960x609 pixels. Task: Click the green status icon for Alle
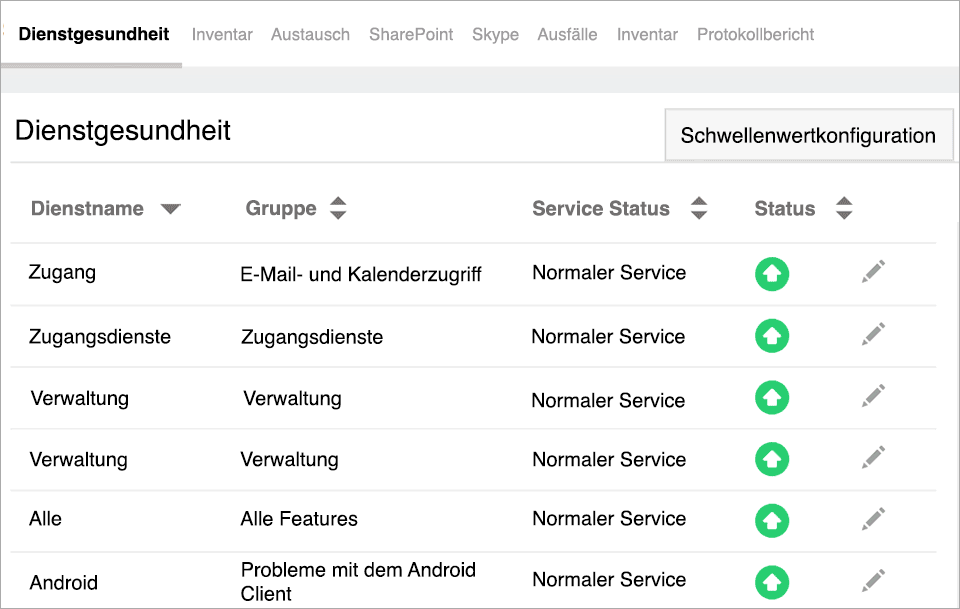point(772,518)
